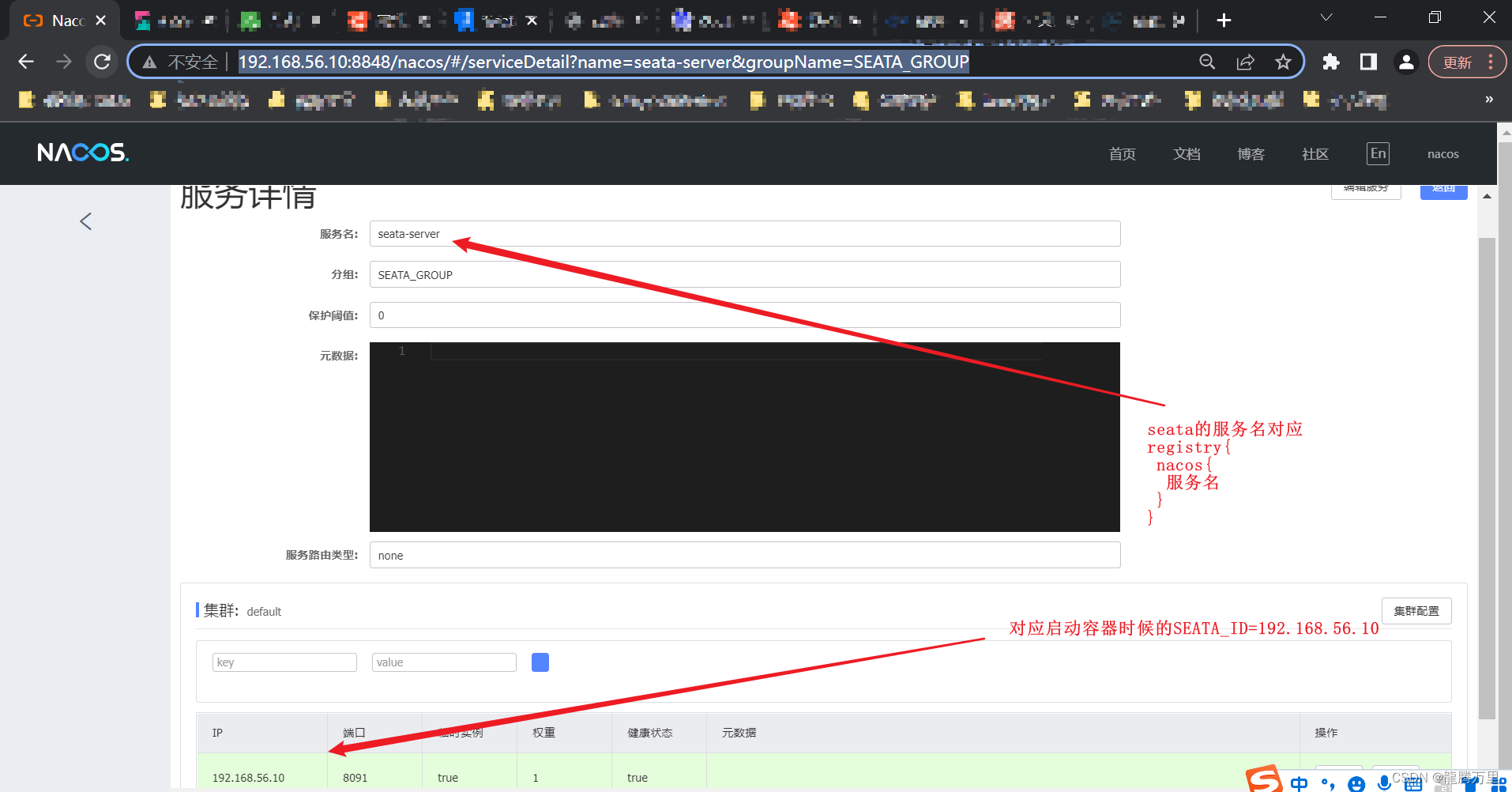Open a new browser tab with plus
Screen dimensions: 1512x792
click(x=1224, y=21)
